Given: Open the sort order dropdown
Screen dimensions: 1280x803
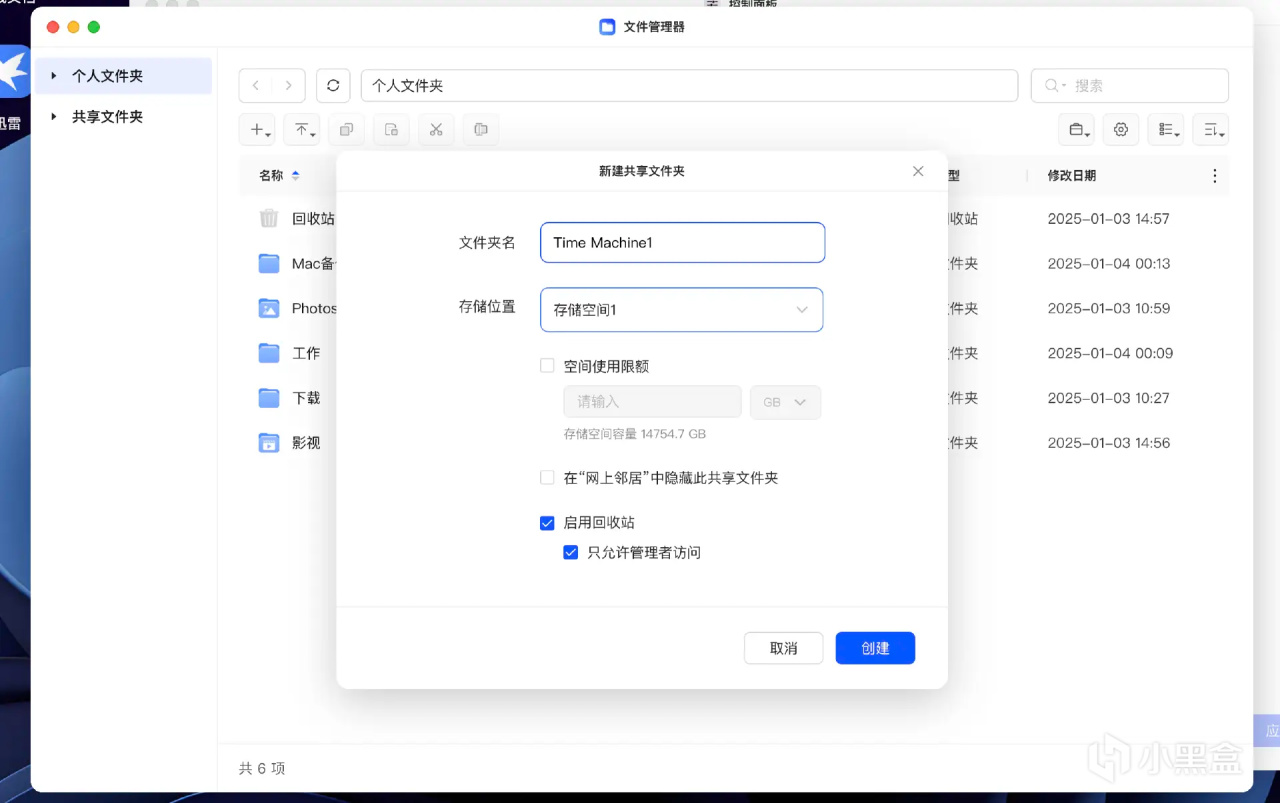Looking at the screenshot, I should (1211, 130).
